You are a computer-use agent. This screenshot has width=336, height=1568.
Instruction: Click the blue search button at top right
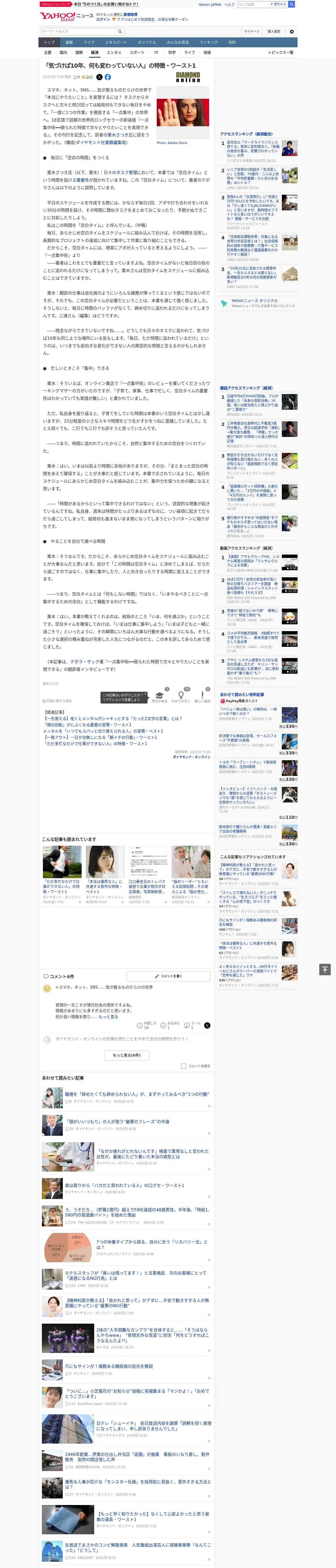click(292, 4)
